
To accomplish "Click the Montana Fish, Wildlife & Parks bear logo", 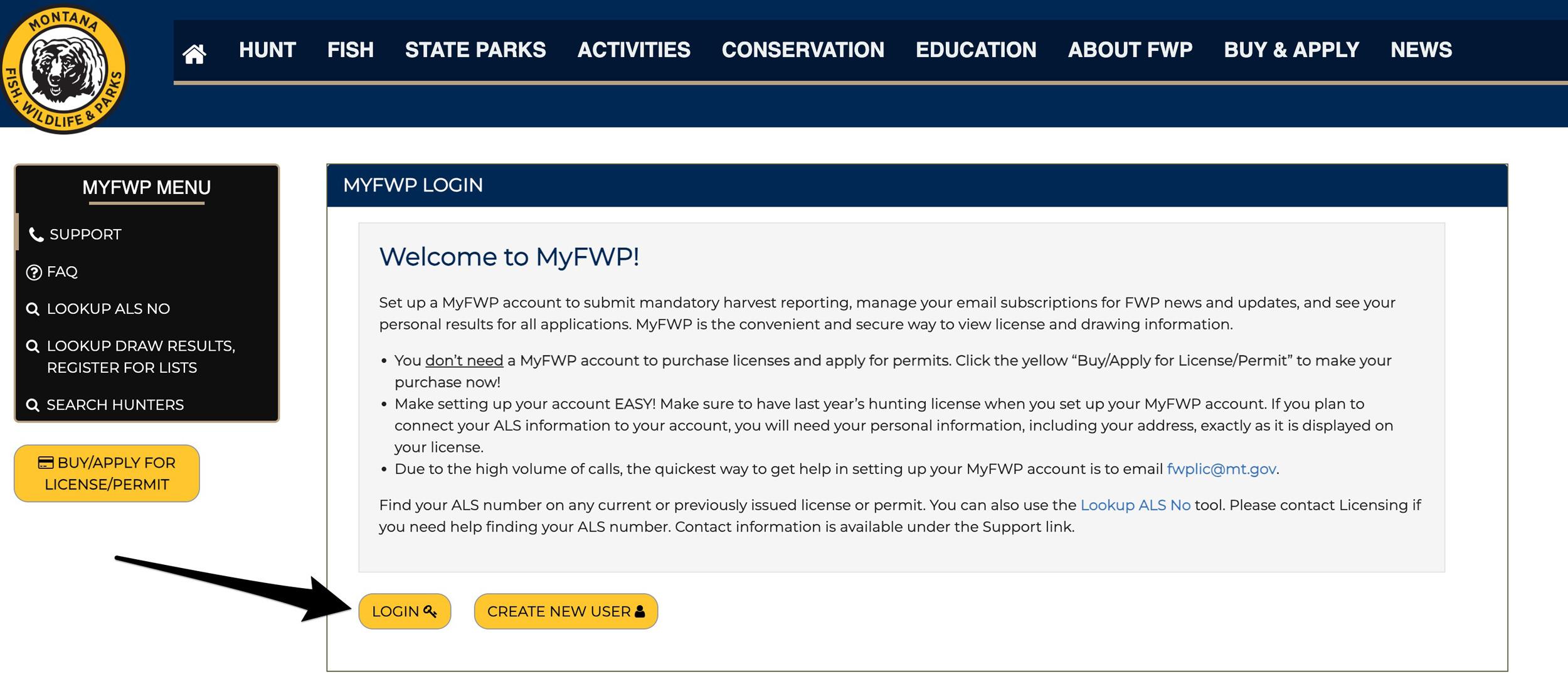I will click(66, 67).
